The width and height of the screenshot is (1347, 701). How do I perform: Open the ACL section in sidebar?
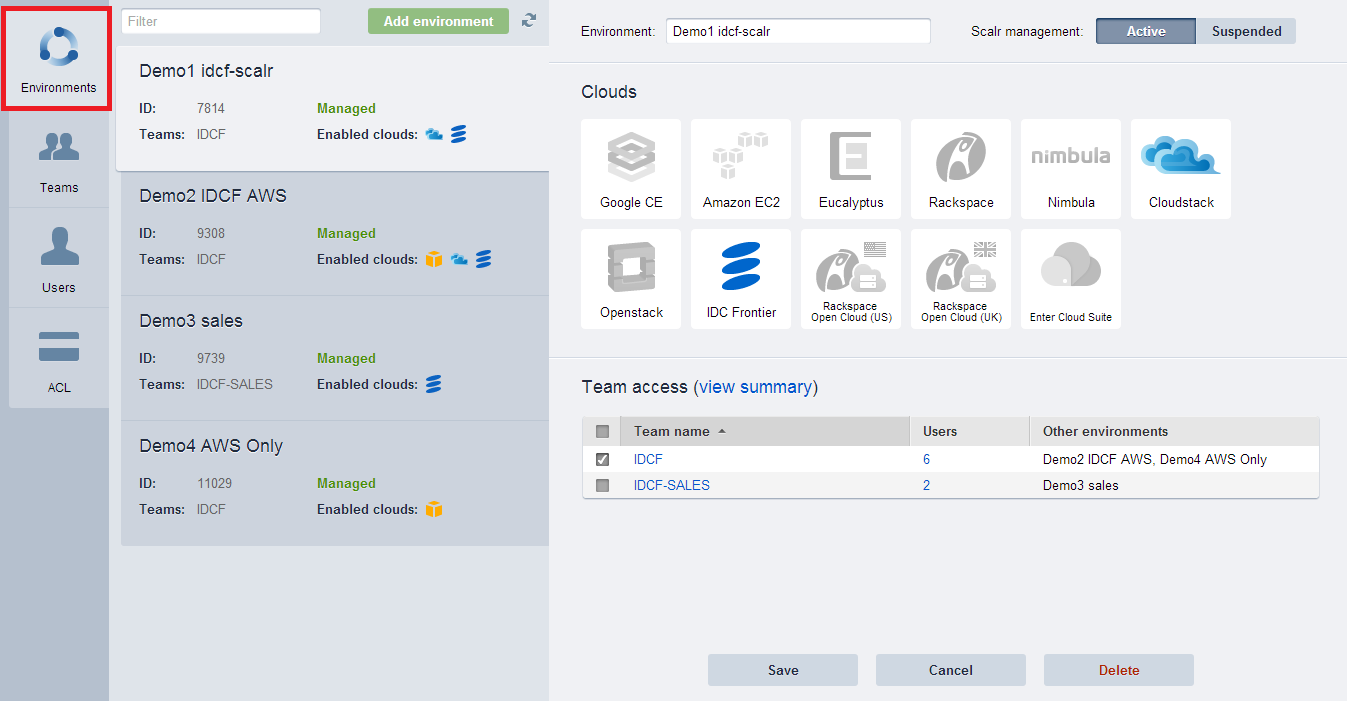[x=59, y=358]
